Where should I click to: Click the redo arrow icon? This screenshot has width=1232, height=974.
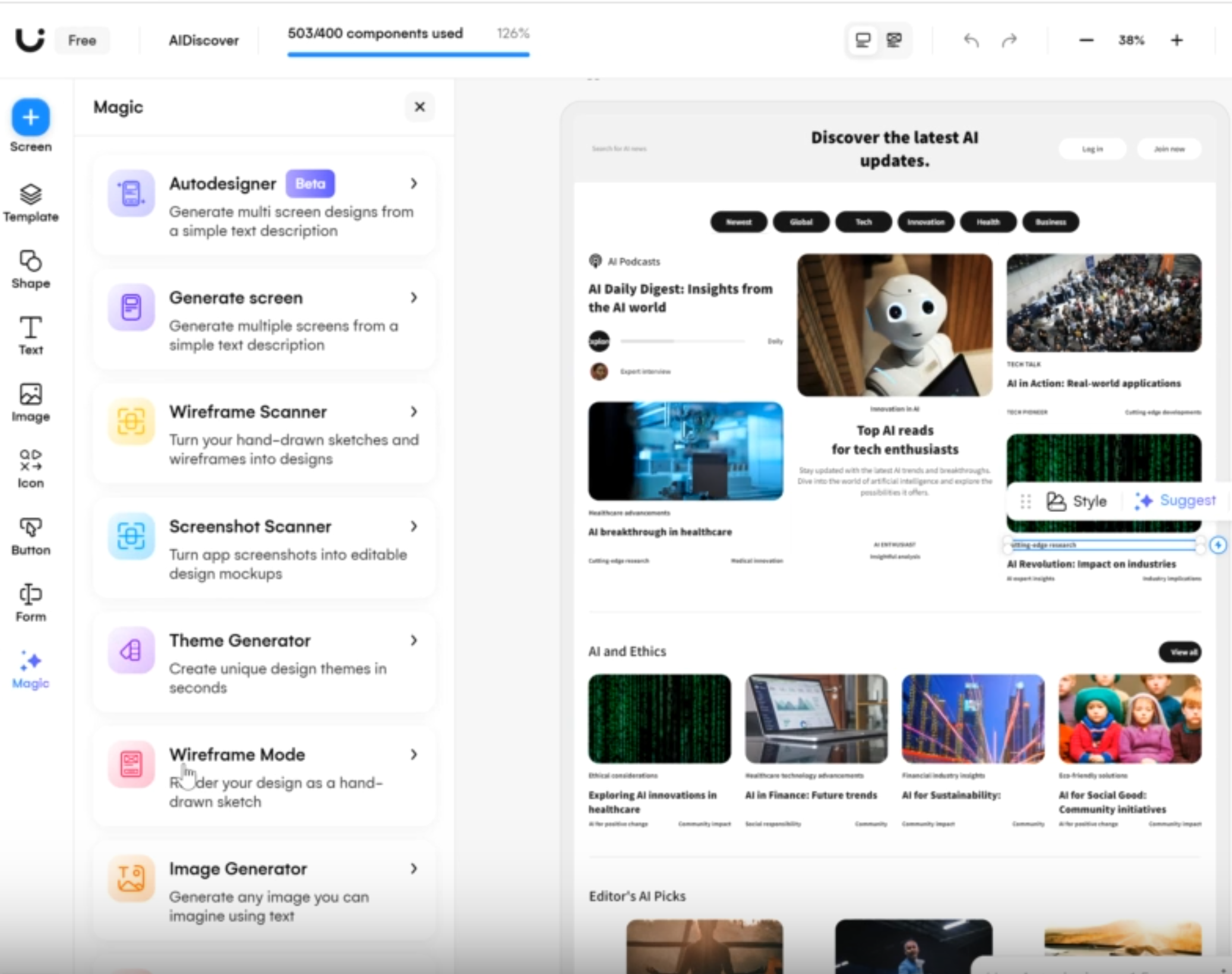pos(1009,40)
